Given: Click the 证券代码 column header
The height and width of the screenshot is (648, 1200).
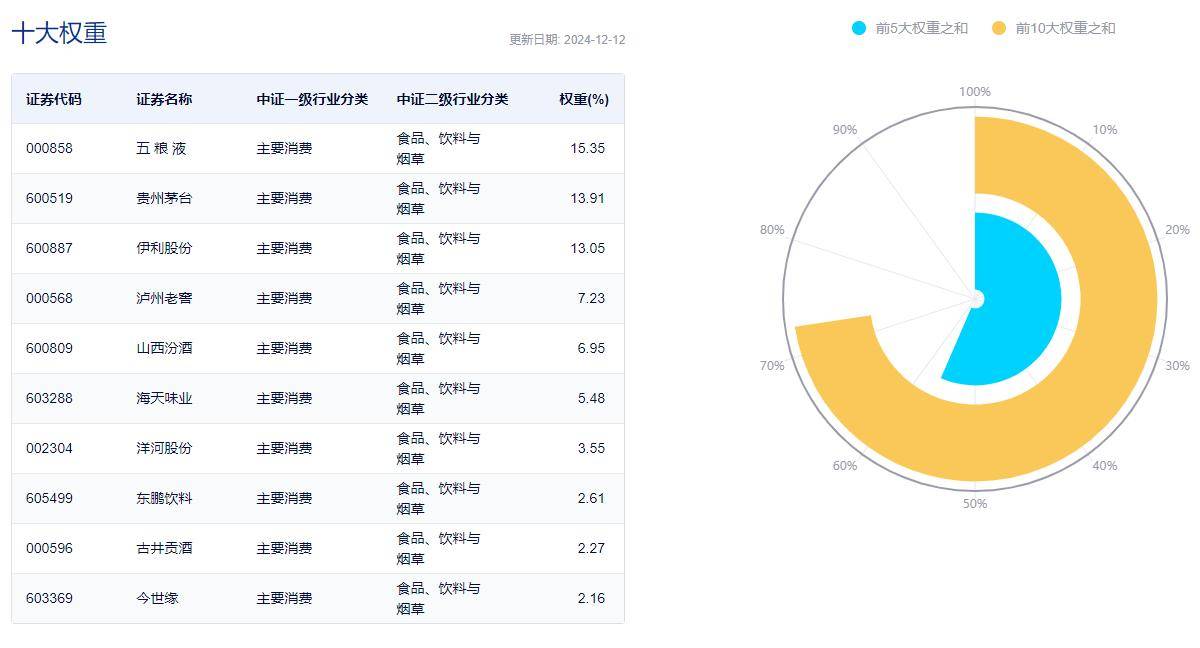Looking at the screenshot, I should (x=53, y=99).
